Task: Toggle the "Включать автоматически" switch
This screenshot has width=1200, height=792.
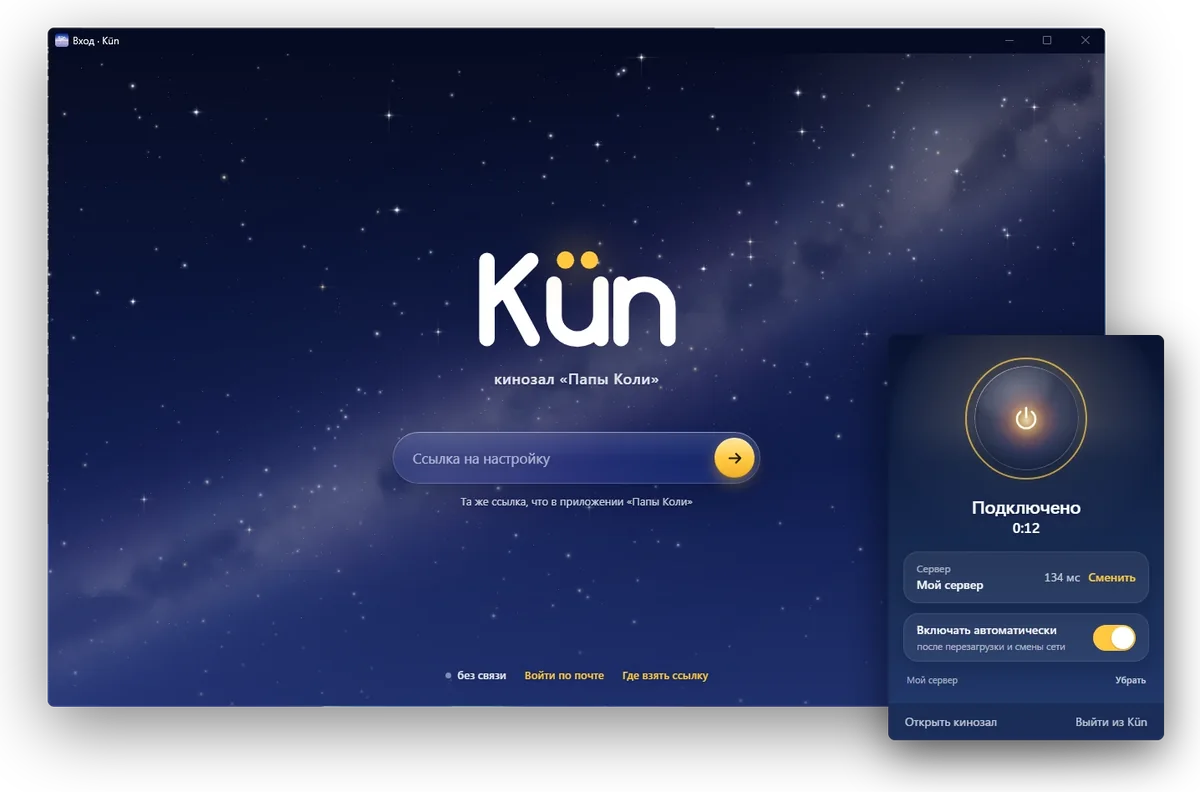Action: (1114, 638)
